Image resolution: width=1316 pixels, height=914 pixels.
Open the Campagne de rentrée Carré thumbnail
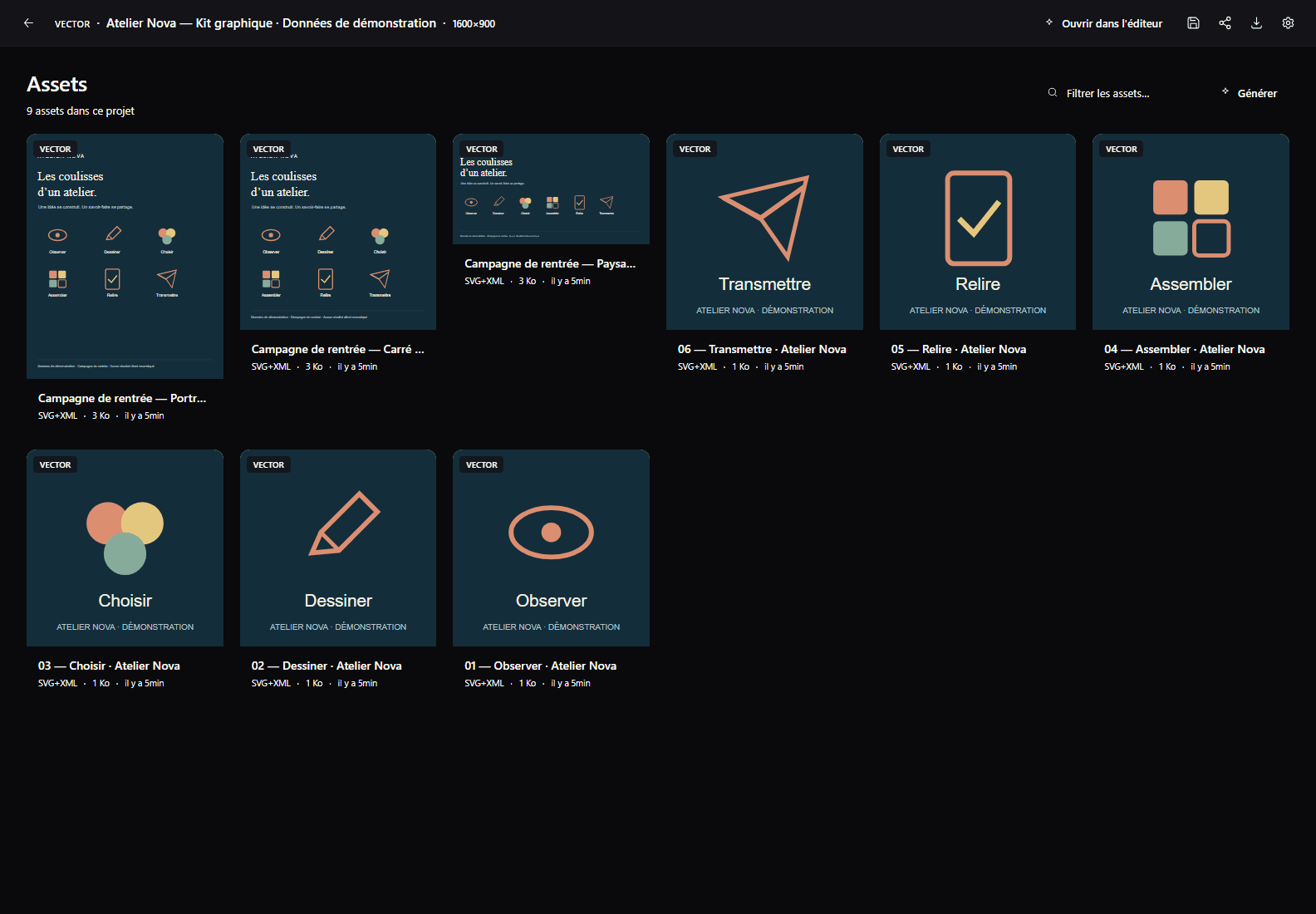click(338, 232)
